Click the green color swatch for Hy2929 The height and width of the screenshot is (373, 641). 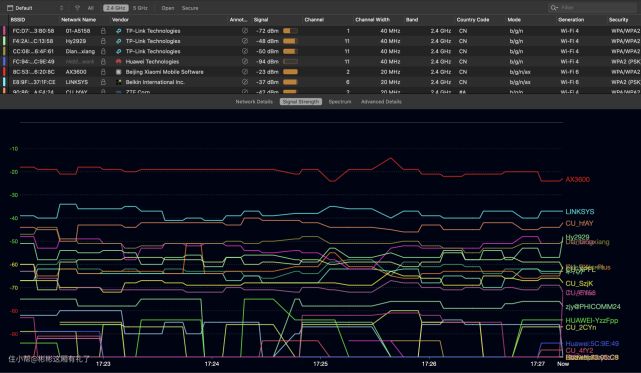click(x=4, y=41)
